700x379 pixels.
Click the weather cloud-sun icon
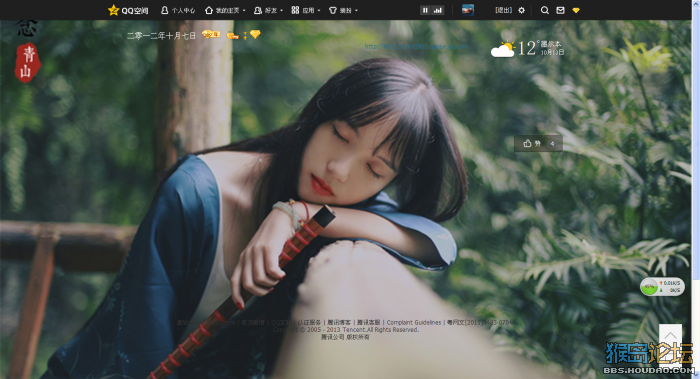coord(503,49)
